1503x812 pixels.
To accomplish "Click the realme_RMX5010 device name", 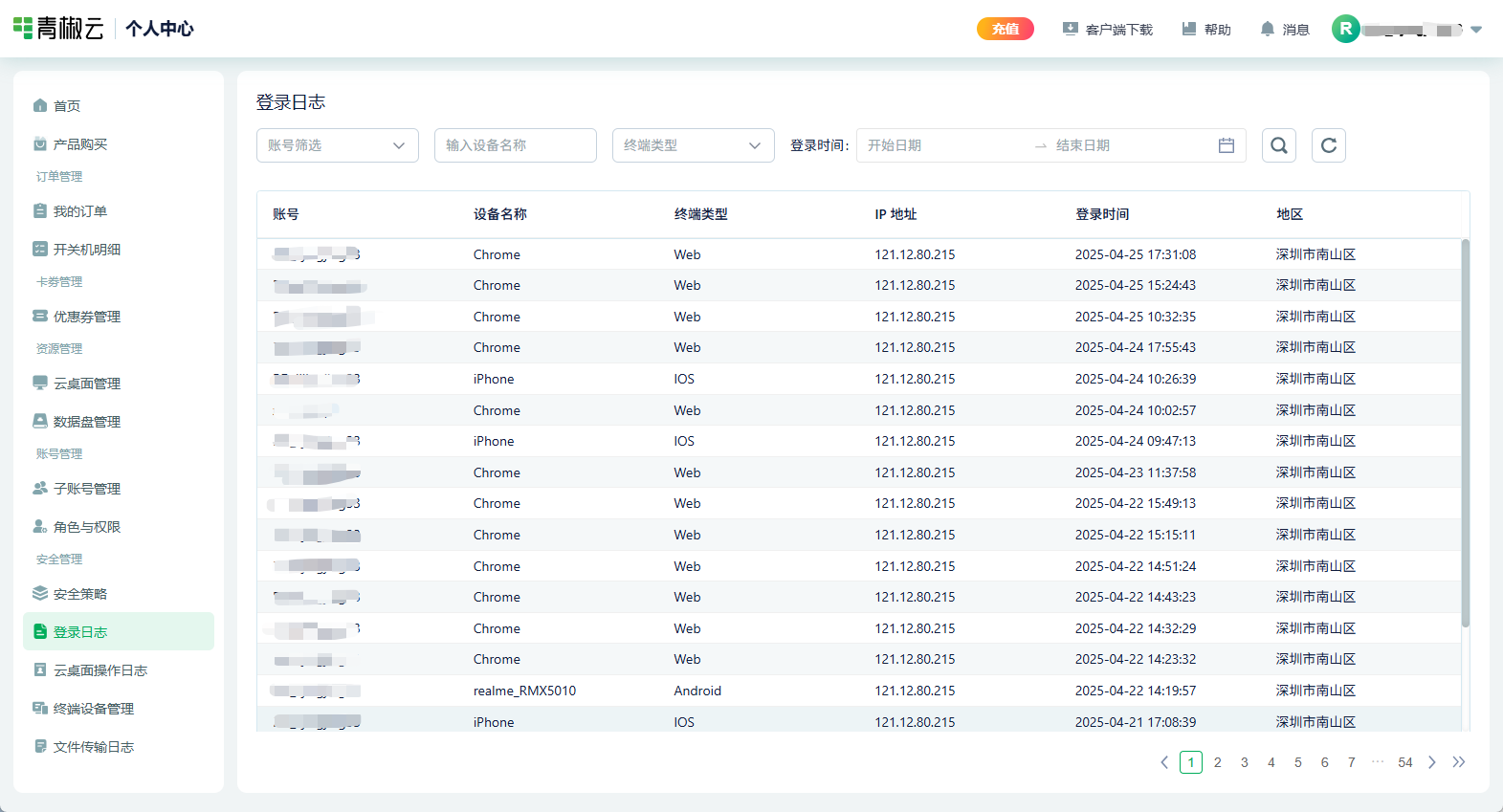I will click(524, 691).
